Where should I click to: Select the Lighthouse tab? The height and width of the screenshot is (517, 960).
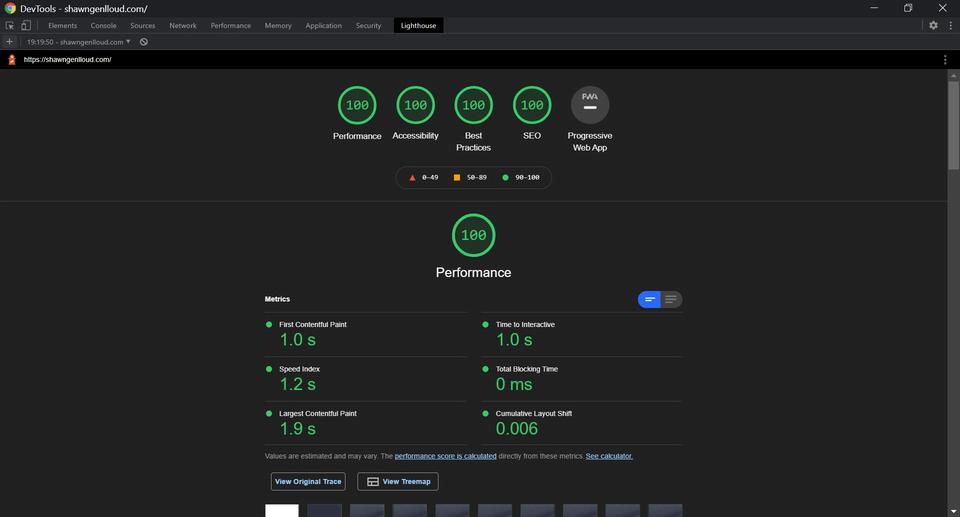pyautogui.click(x=418, y=26)
